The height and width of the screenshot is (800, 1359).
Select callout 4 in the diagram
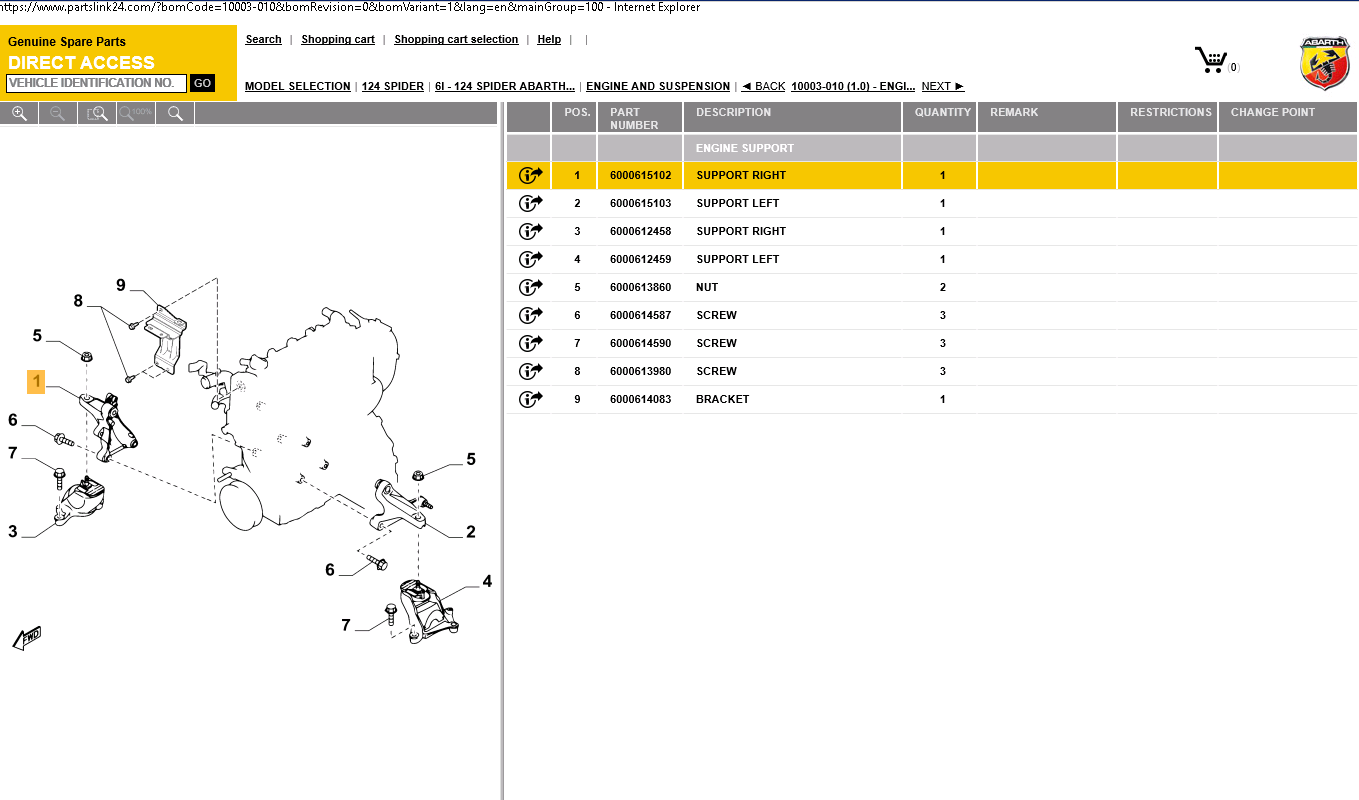[x=487, y=581]
